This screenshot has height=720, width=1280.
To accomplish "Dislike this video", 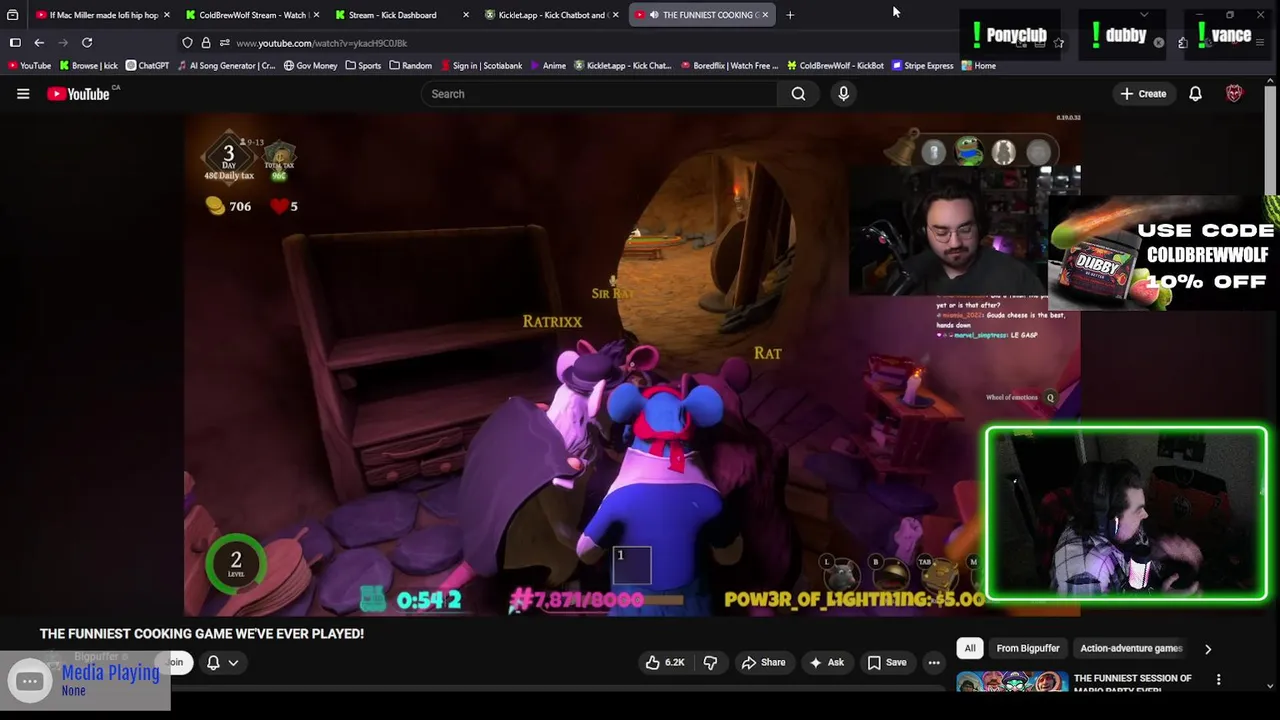I will pyautogui.click(x=710, y=662).
